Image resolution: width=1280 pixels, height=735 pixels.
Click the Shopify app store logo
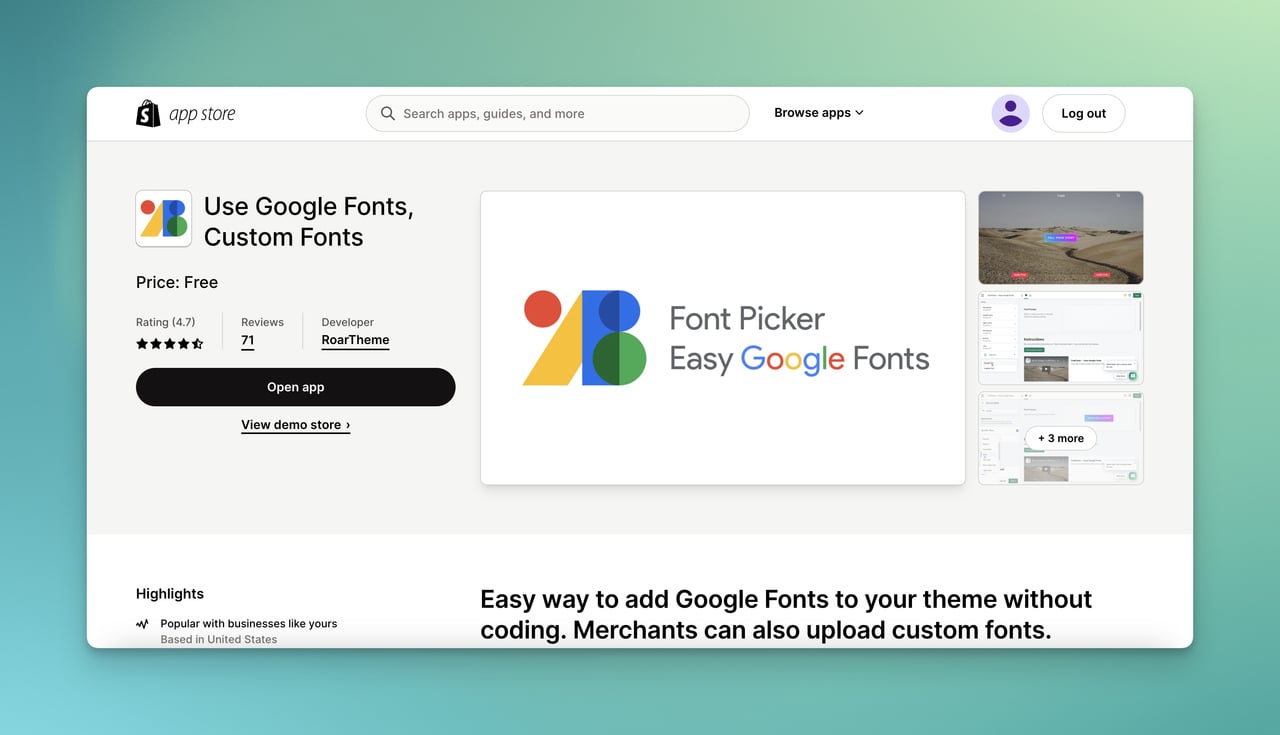click(x=185, y=113)
